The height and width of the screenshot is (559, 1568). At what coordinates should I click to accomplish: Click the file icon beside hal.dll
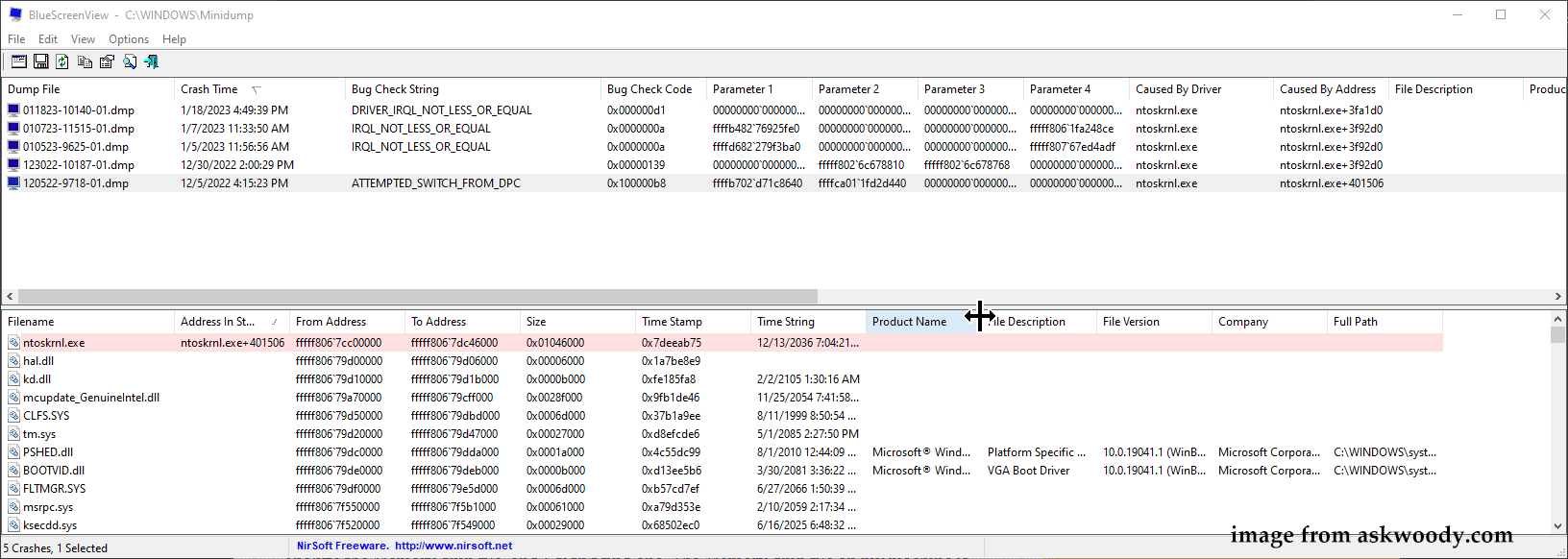(13, 360)
